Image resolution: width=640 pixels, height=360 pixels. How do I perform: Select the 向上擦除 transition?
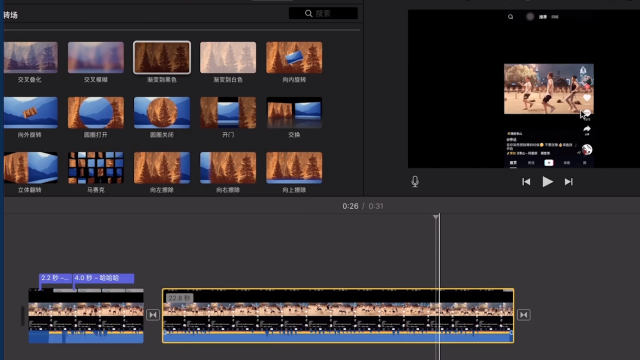pyautogui.click(x=294, y=168)
